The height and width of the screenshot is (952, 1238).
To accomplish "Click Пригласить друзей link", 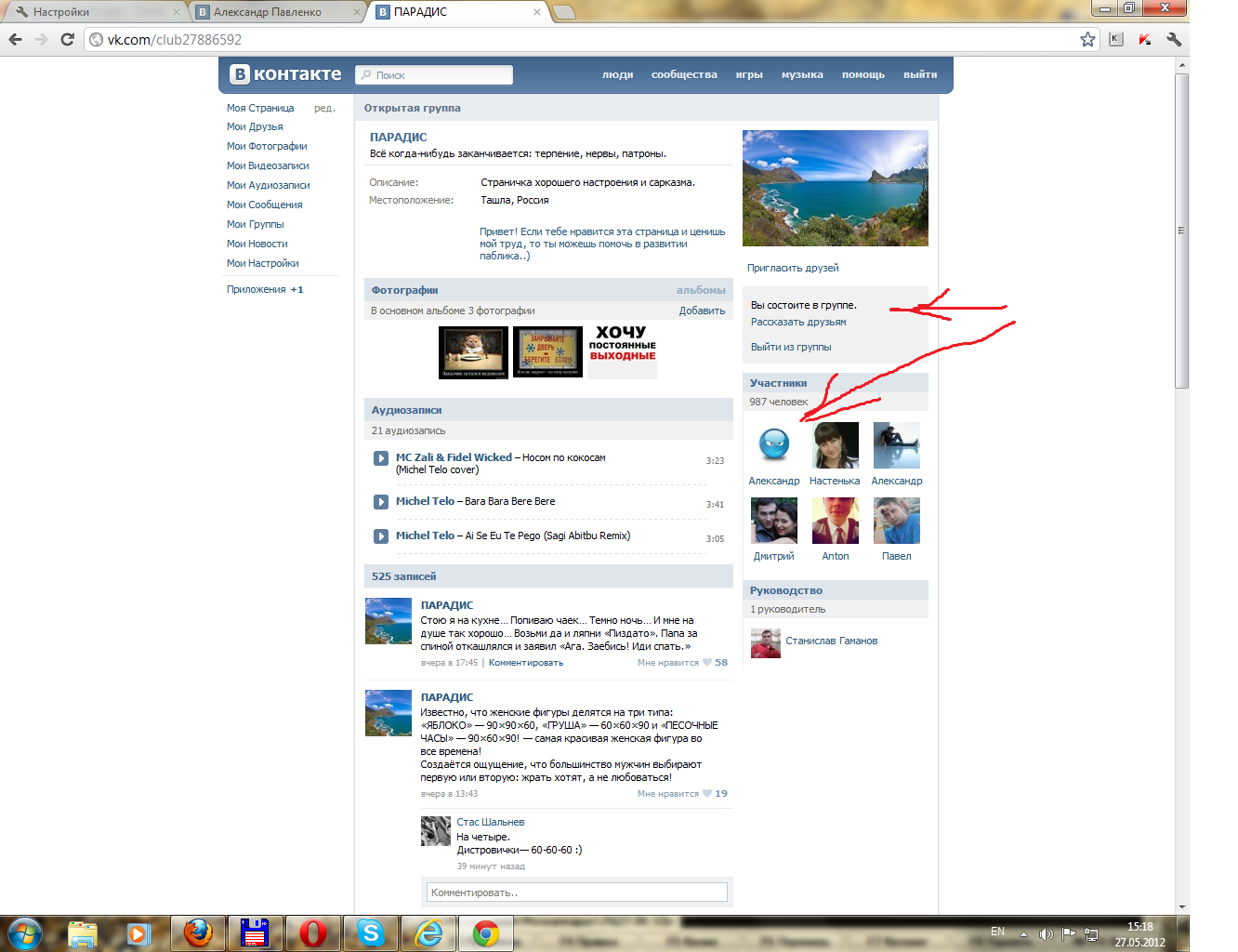I will pyautogui.click(x=793, y=268).
